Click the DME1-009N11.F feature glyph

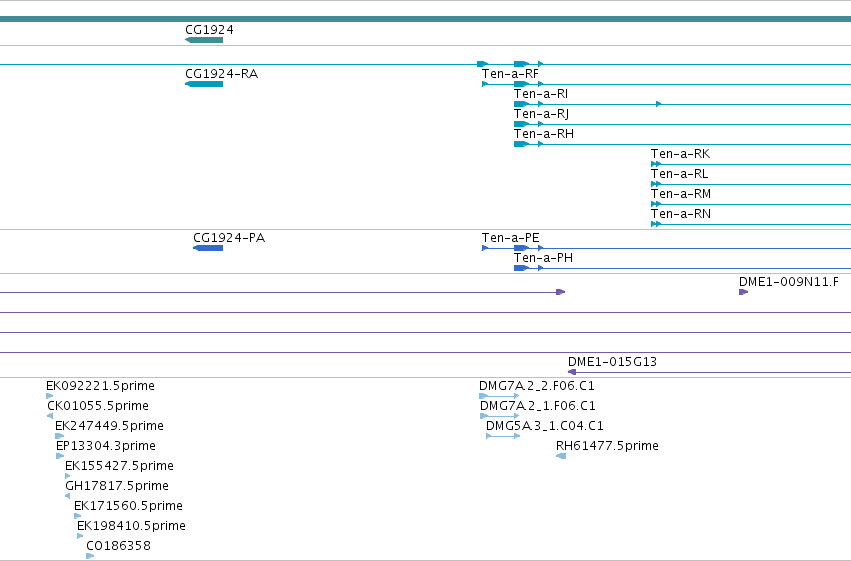pos(744,292)
